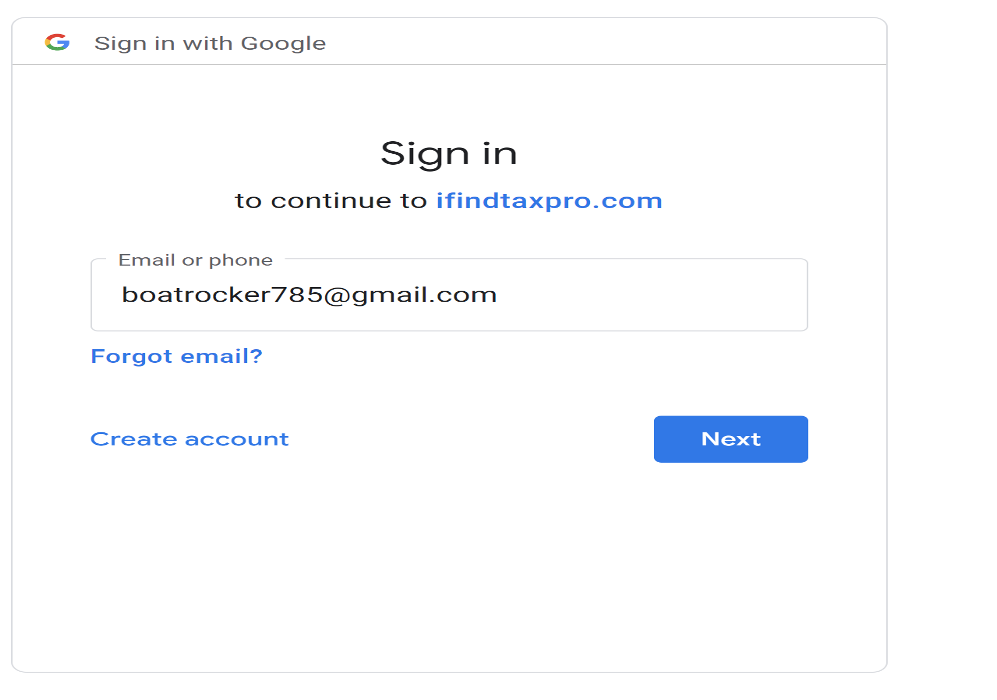Open the ifindtaxpro.com link
997x700 pixels.
(x=549, y=200)
